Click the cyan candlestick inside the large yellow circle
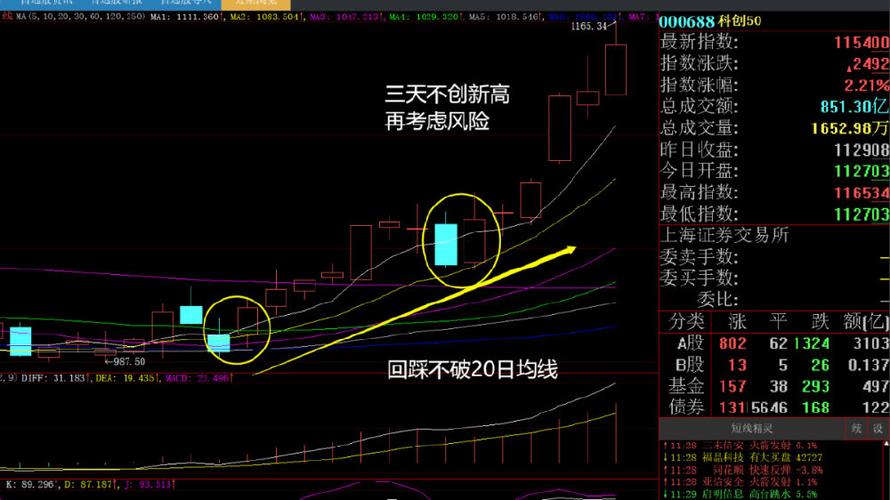The height and width of the screenshot is (500, 890). pyautogui.click(x=445, y=244)
